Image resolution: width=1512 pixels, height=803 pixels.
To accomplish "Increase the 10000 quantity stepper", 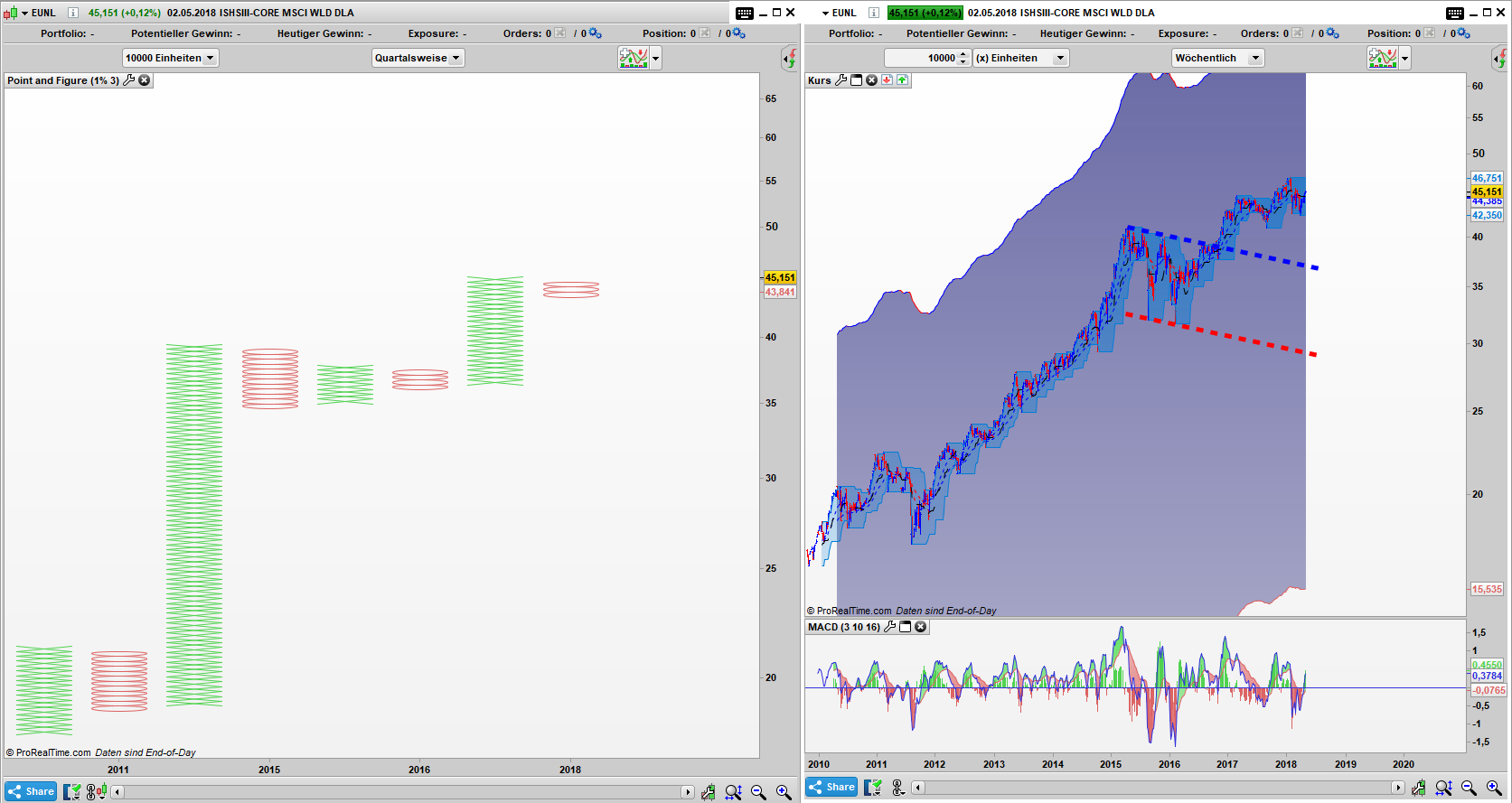I will 963,54.
